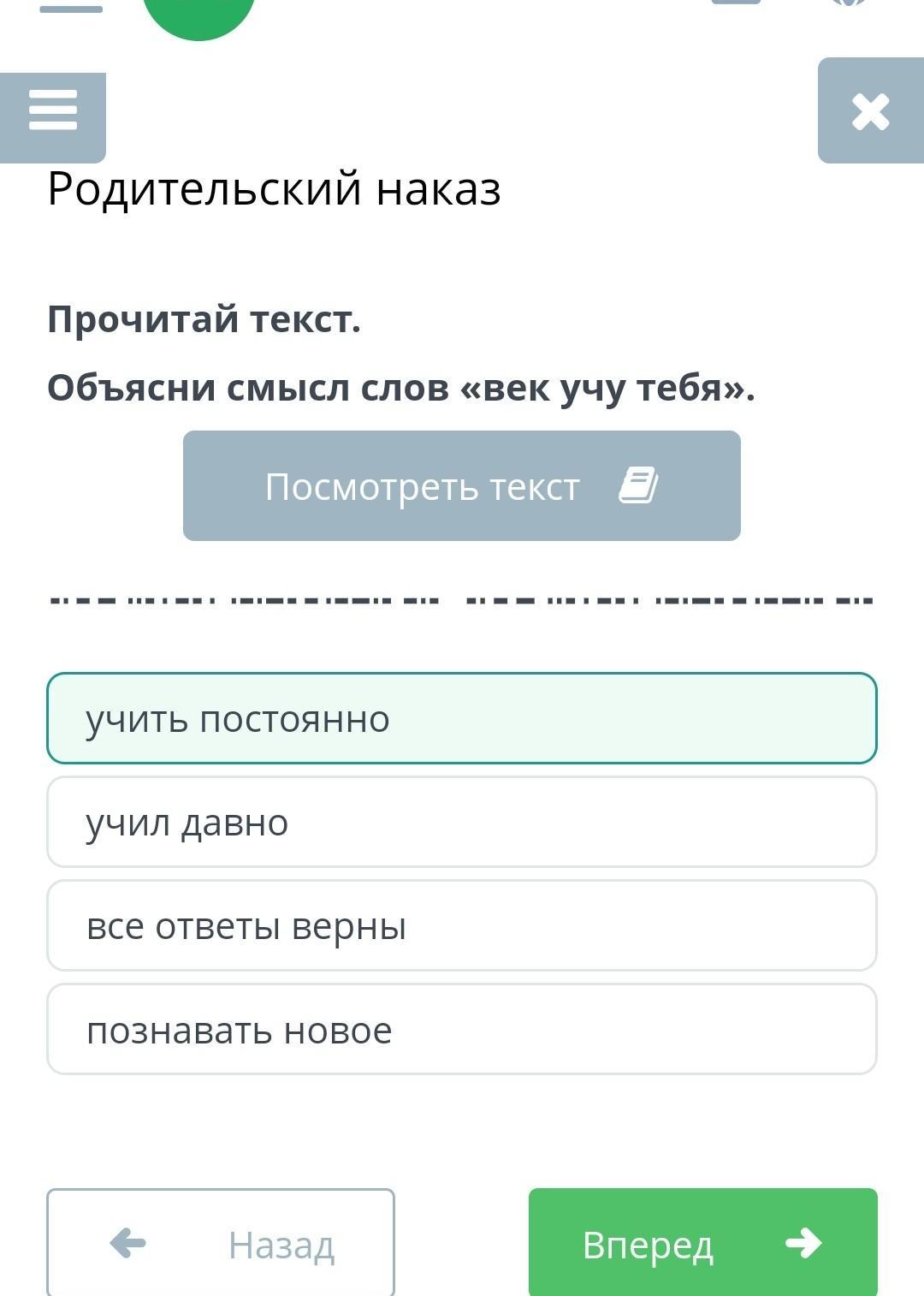Choose option «все ответы верны»
The width and height of the screenshot is (924, 1296).
(x=462, y=925)
